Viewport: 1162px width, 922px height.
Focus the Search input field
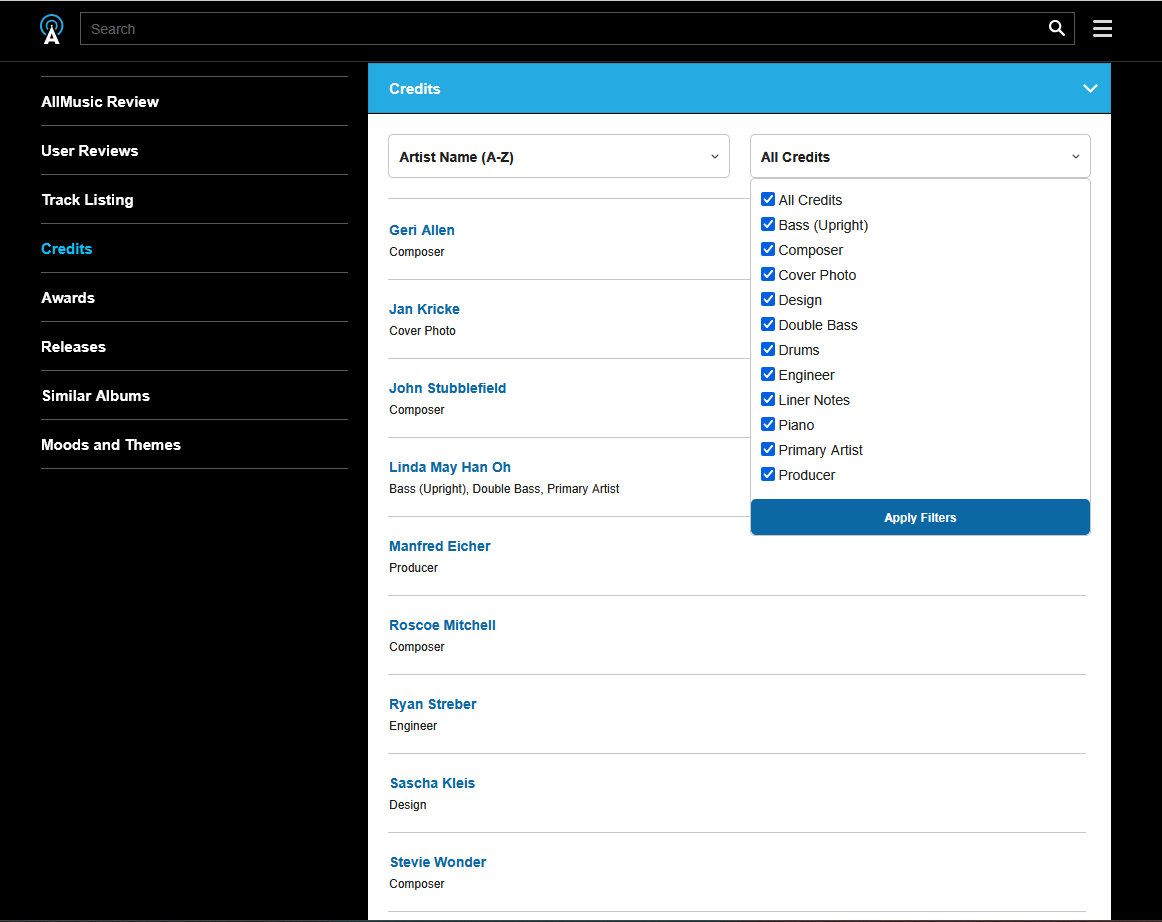tap(560, 29)
